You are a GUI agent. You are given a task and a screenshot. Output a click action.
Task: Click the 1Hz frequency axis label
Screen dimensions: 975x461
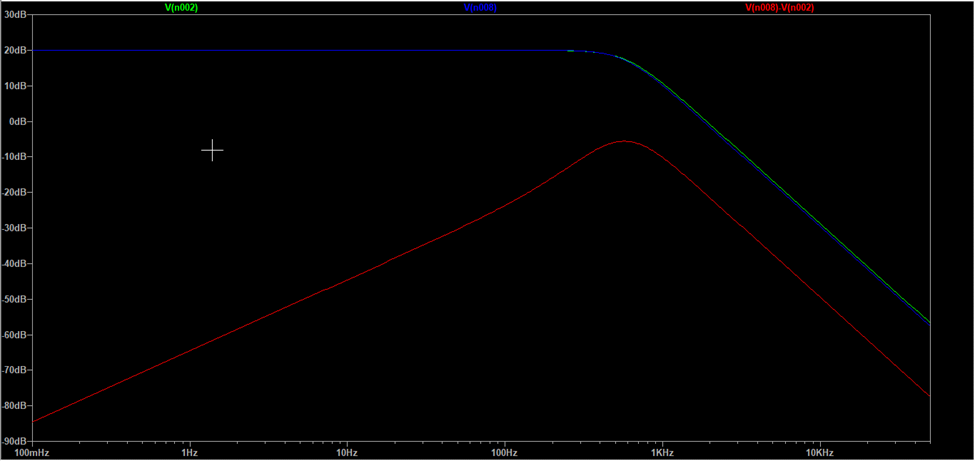pyautogui.click(x=188, y=453)
